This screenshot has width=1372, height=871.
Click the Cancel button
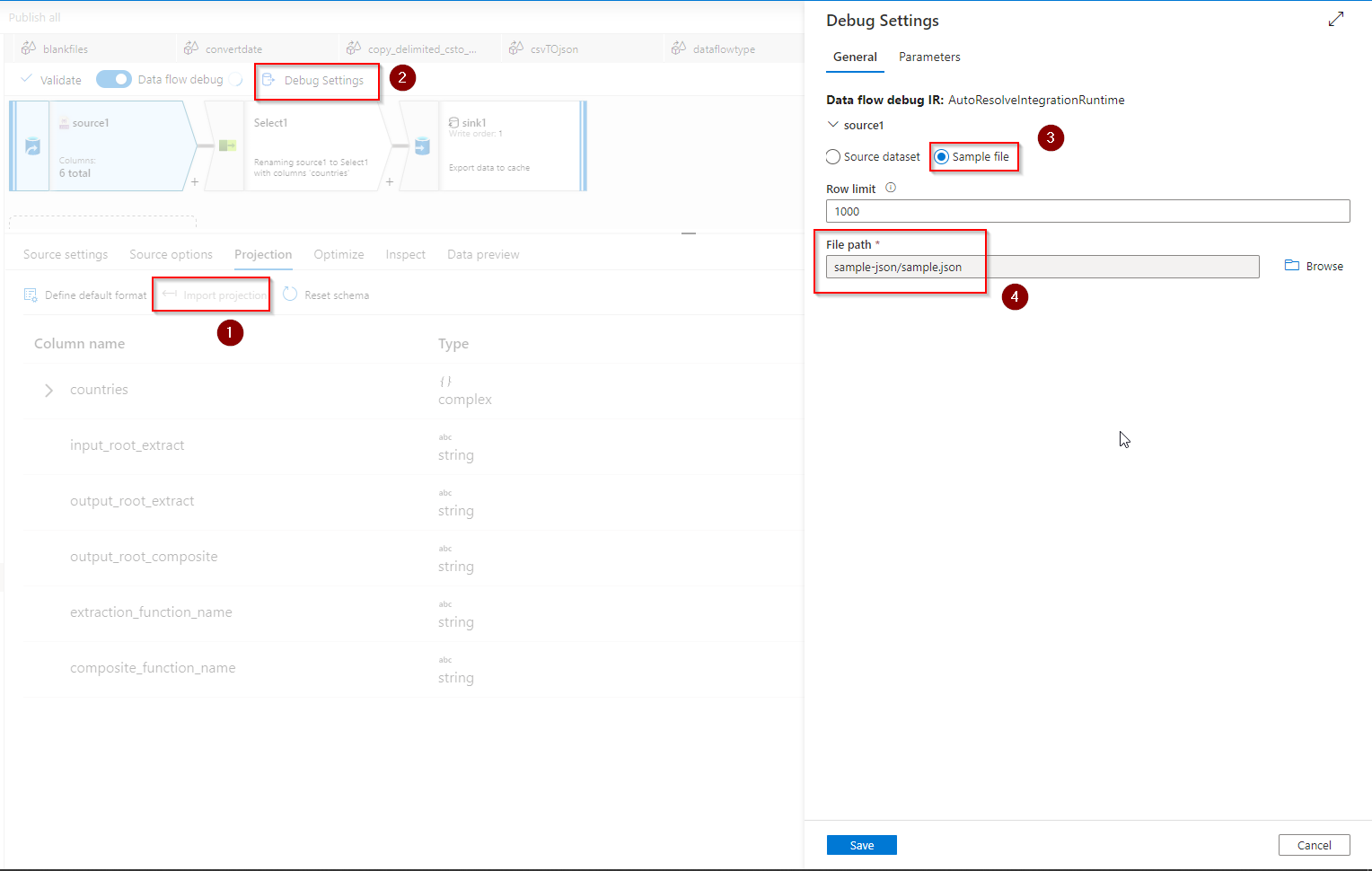coord(1315,845)
